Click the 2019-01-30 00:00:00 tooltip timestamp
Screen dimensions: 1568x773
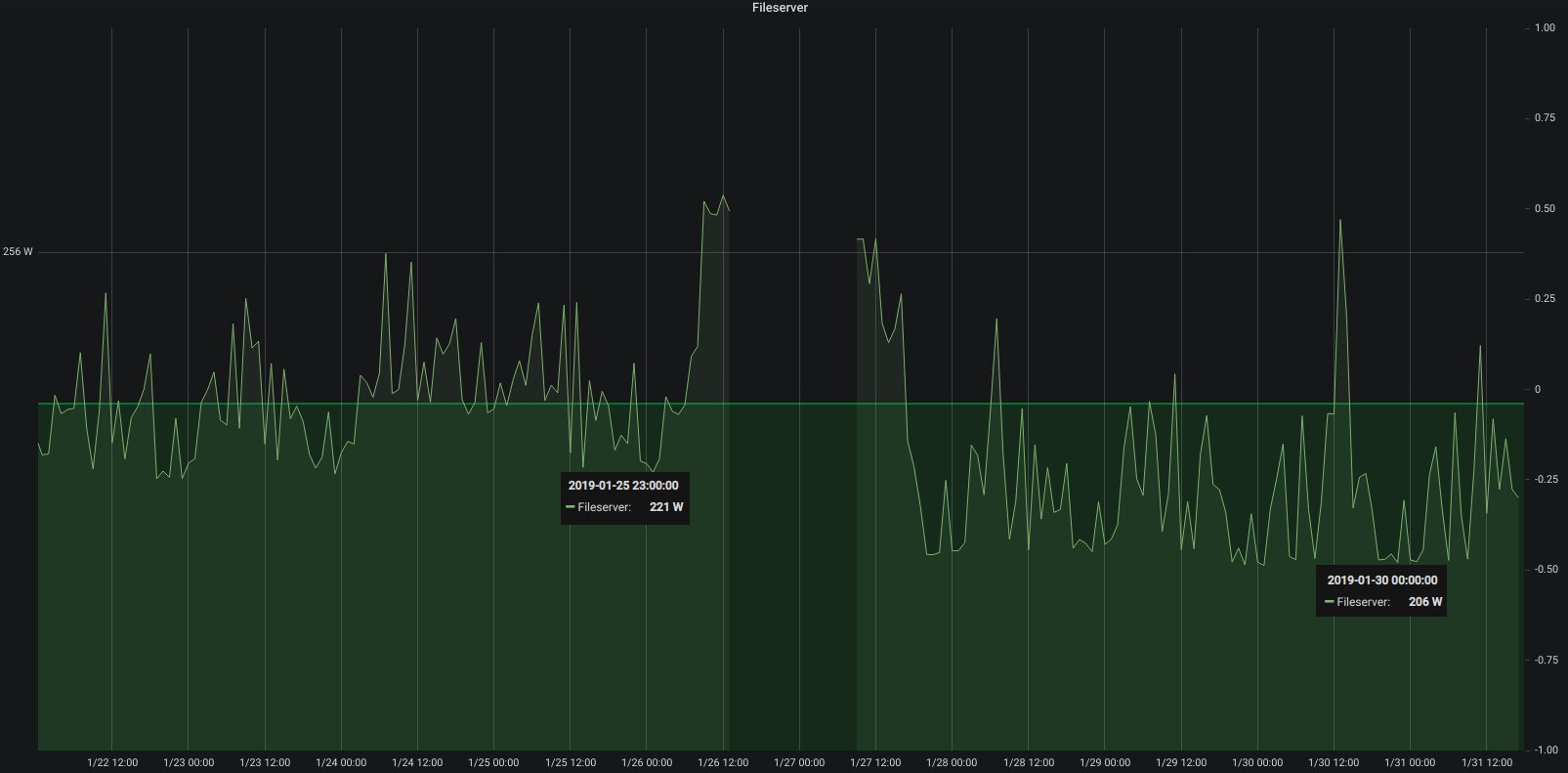click(x=1381, y=580)
